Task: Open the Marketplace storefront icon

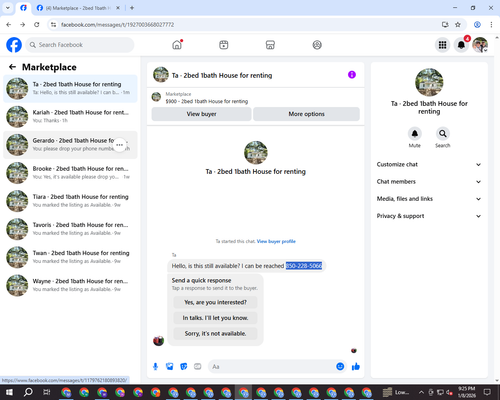Action: pos(270,45)
